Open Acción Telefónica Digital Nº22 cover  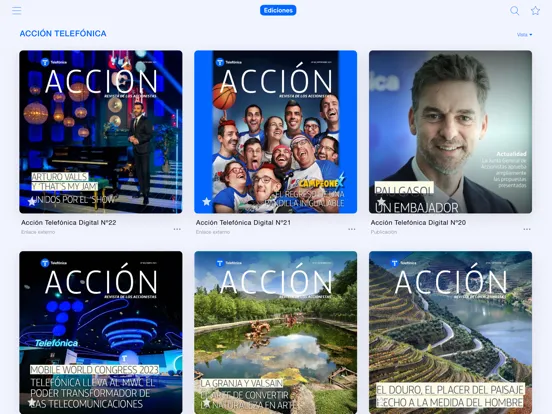[101, 132]
